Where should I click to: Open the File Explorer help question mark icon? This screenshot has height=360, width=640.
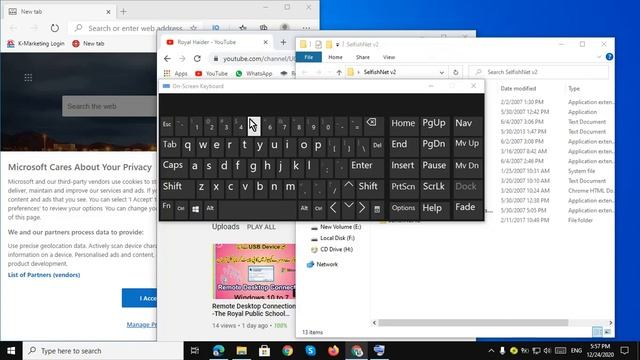609,57
